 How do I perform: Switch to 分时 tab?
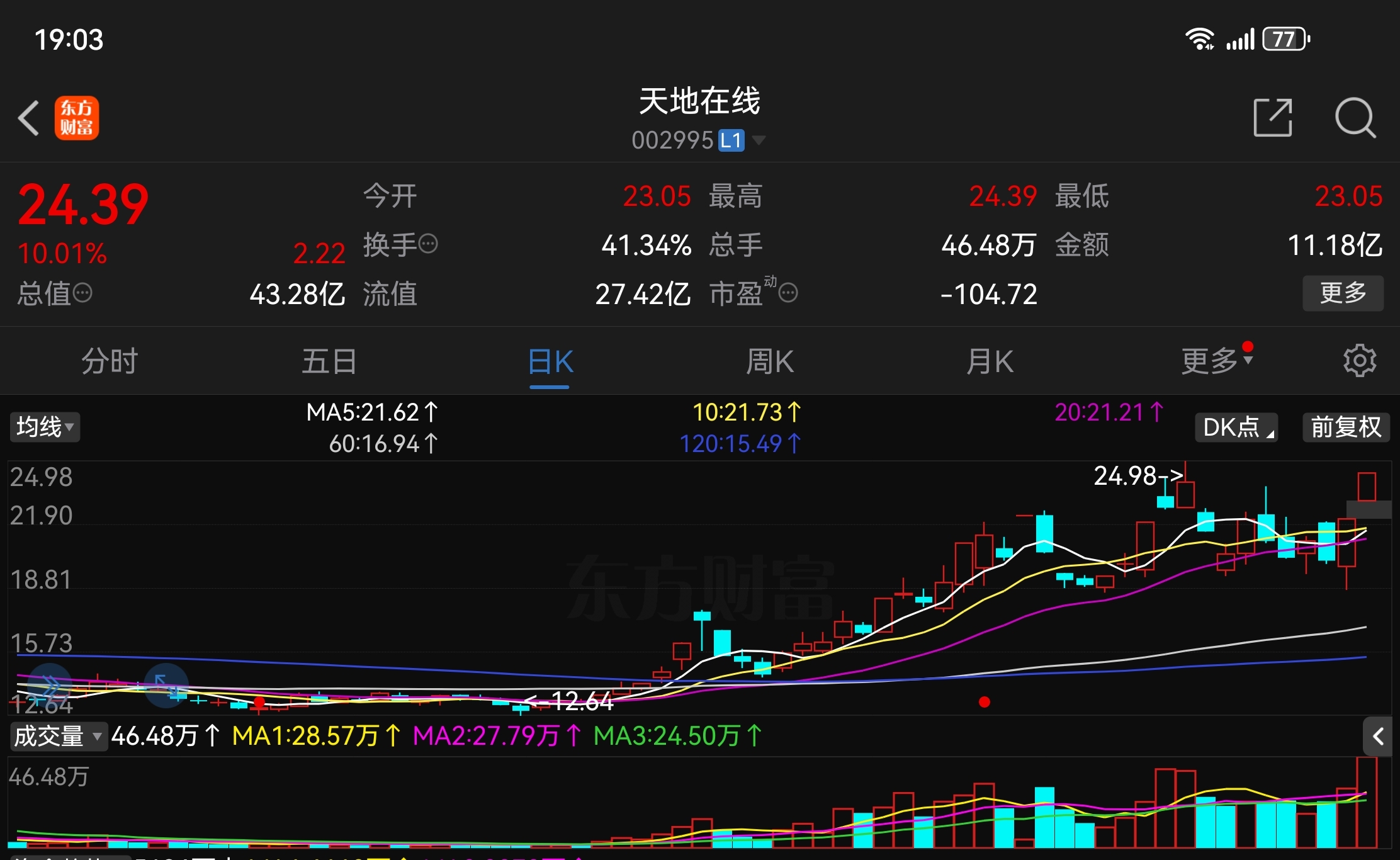(110, 361)
